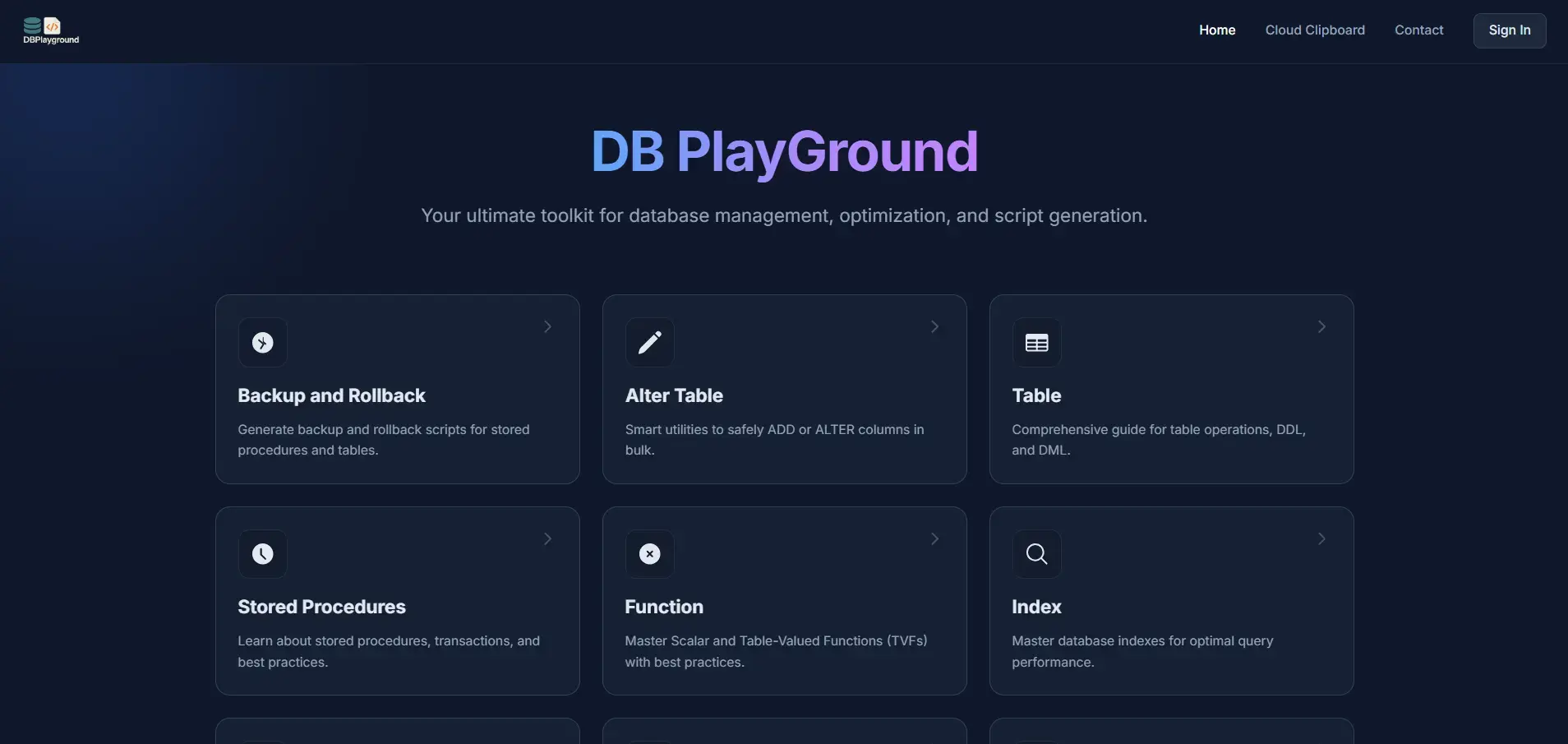Click 'Learn about stored procedures' description
The image size is (1568, 744).
(x=389, y=651)
